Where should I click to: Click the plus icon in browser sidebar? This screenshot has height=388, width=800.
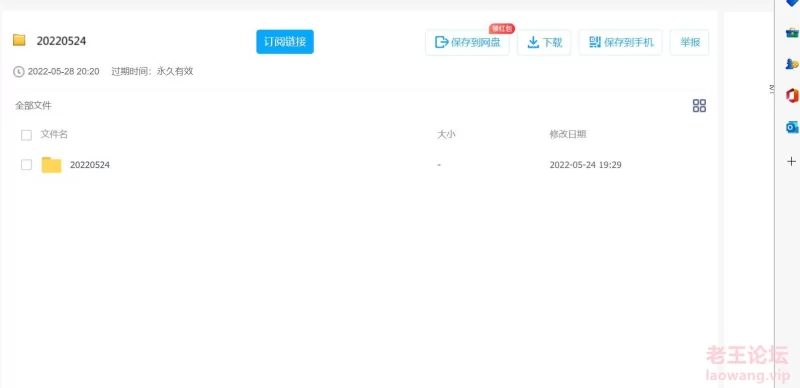coord(791,161)
